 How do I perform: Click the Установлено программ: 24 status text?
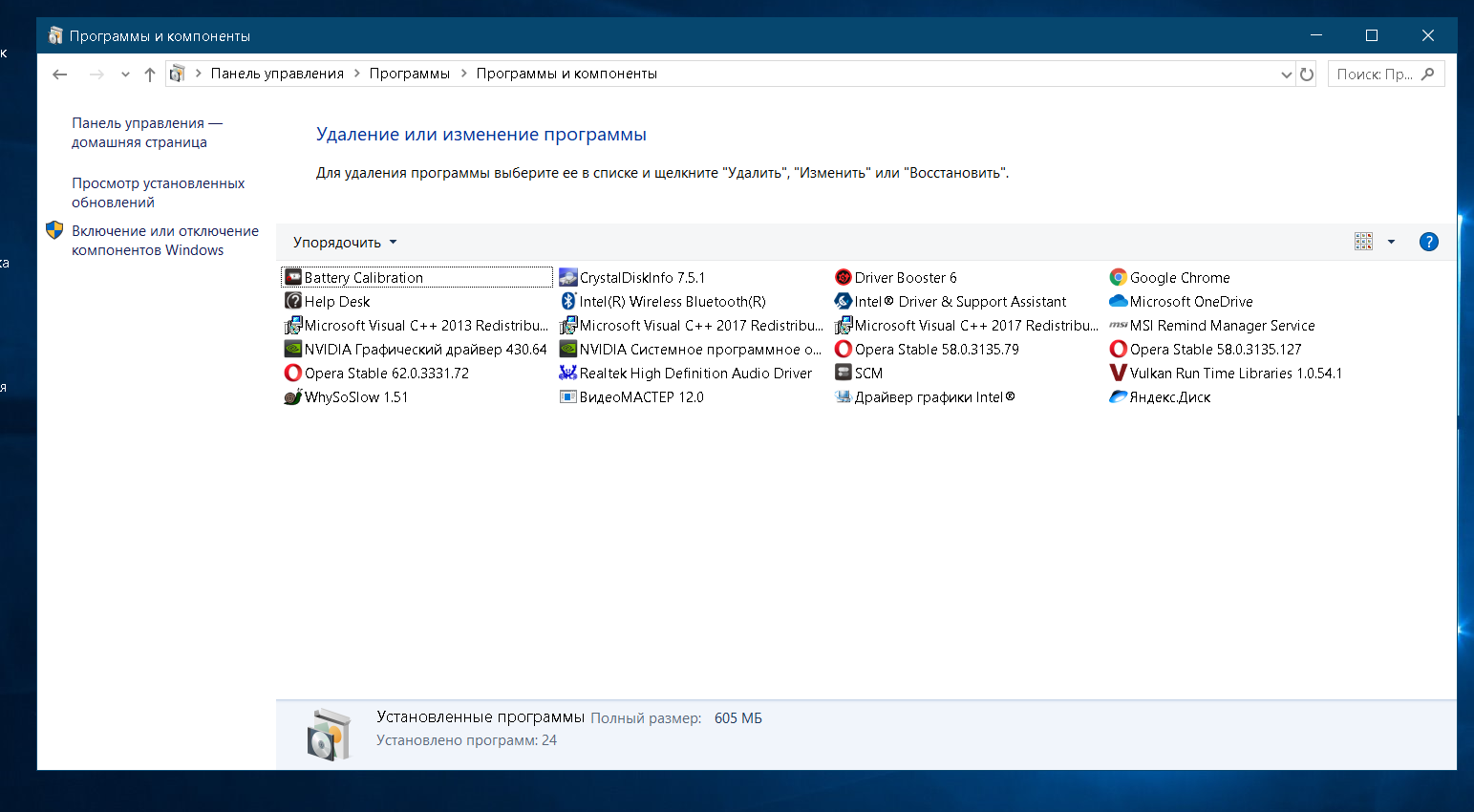click(x=466, y=740)
